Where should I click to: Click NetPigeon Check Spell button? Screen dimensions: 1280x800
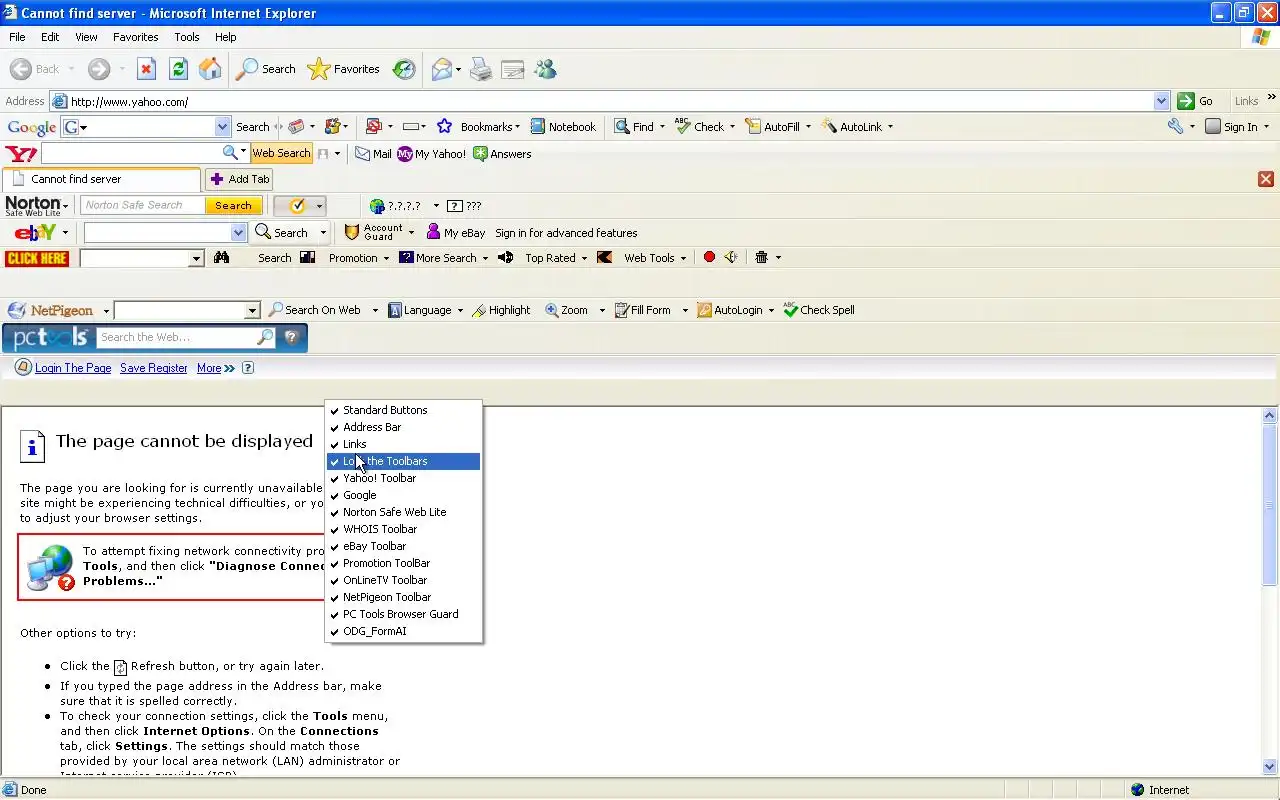819,310
